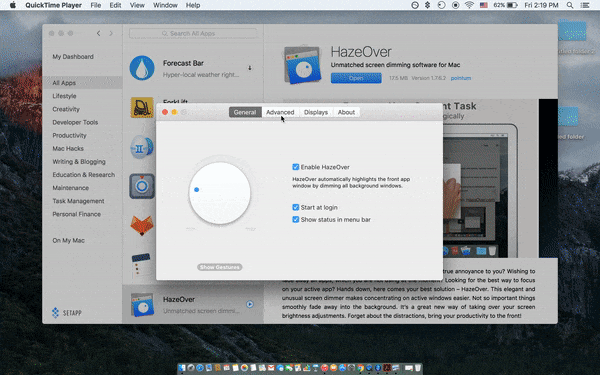Image resolution: width=600 pixels, height=375 pixels.
Task: Click the Forecast Bar droplet icon
Action: [x=142, y=68]
